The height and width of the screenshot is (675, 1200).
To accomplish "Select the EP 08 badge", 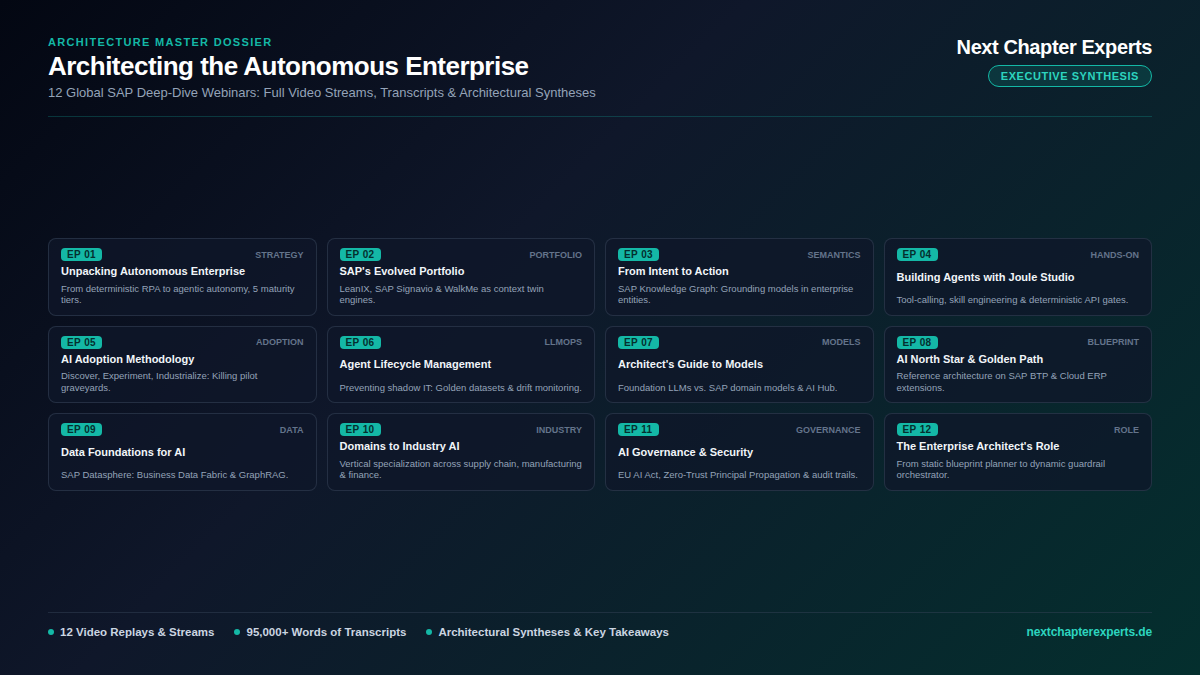I will coord(917,342).
